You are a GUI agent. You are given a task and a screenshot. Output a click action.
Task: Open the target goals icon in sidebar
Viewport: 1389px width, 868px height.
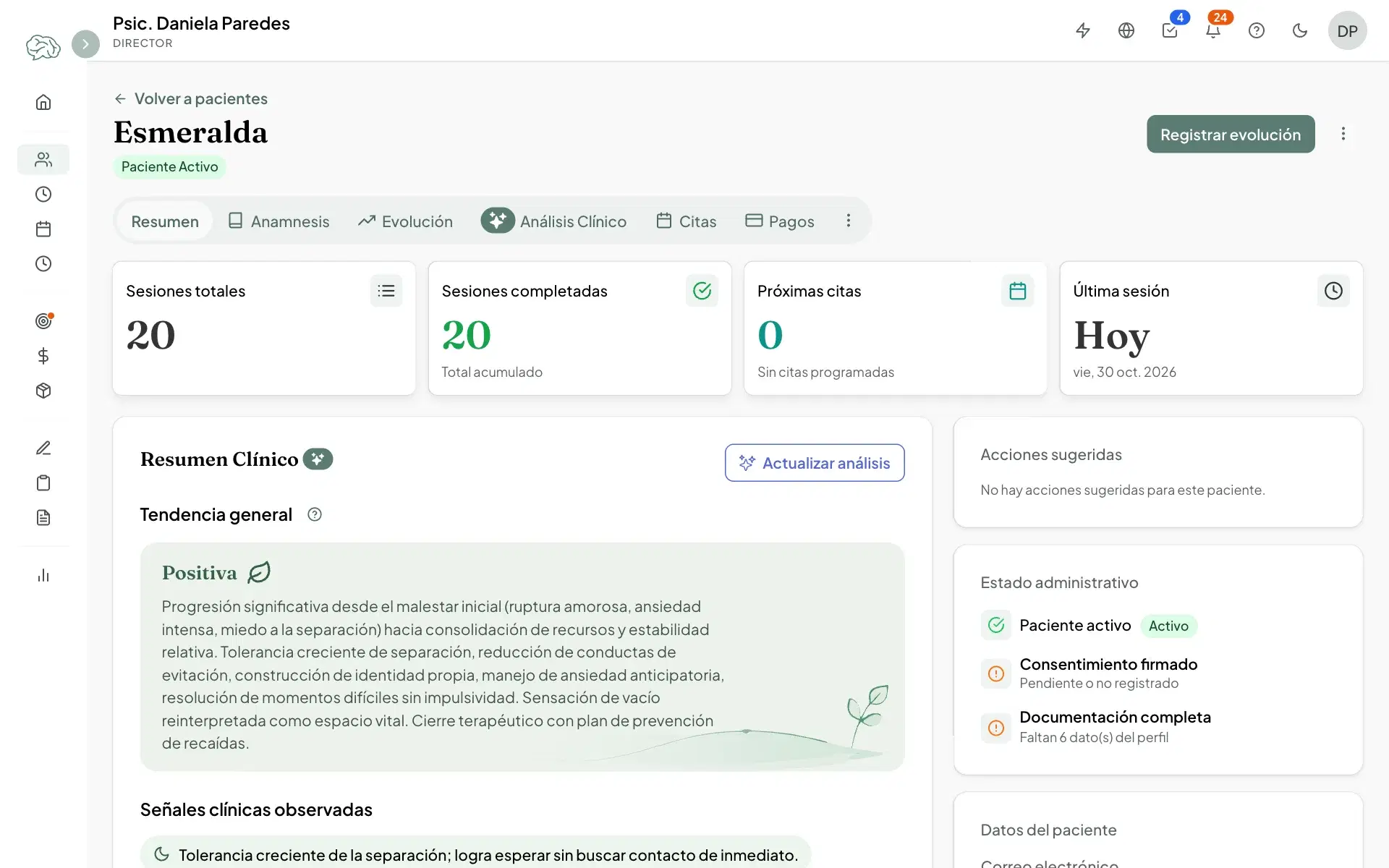(x=43, y=321)
